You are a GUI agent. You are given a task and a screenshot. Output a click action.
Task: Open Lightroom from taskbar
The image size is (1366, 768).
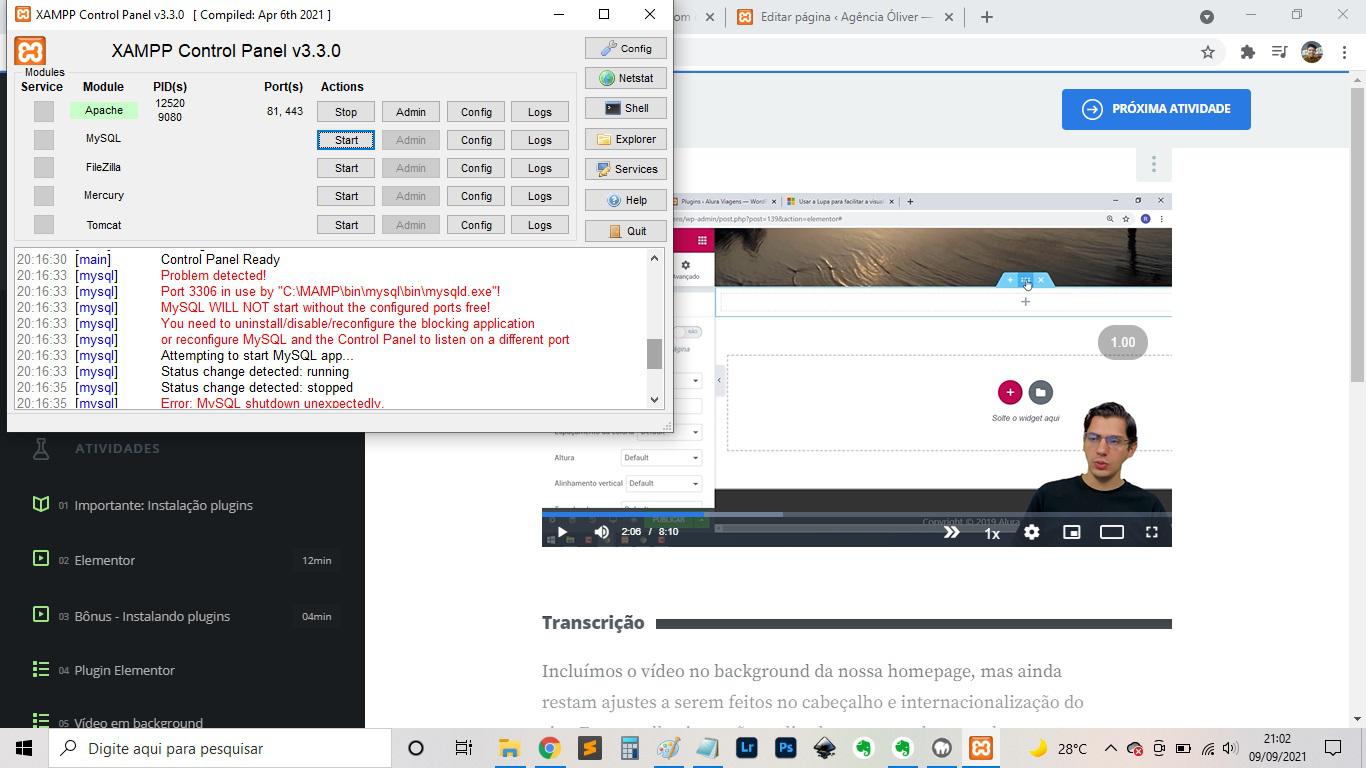(746, 748)
